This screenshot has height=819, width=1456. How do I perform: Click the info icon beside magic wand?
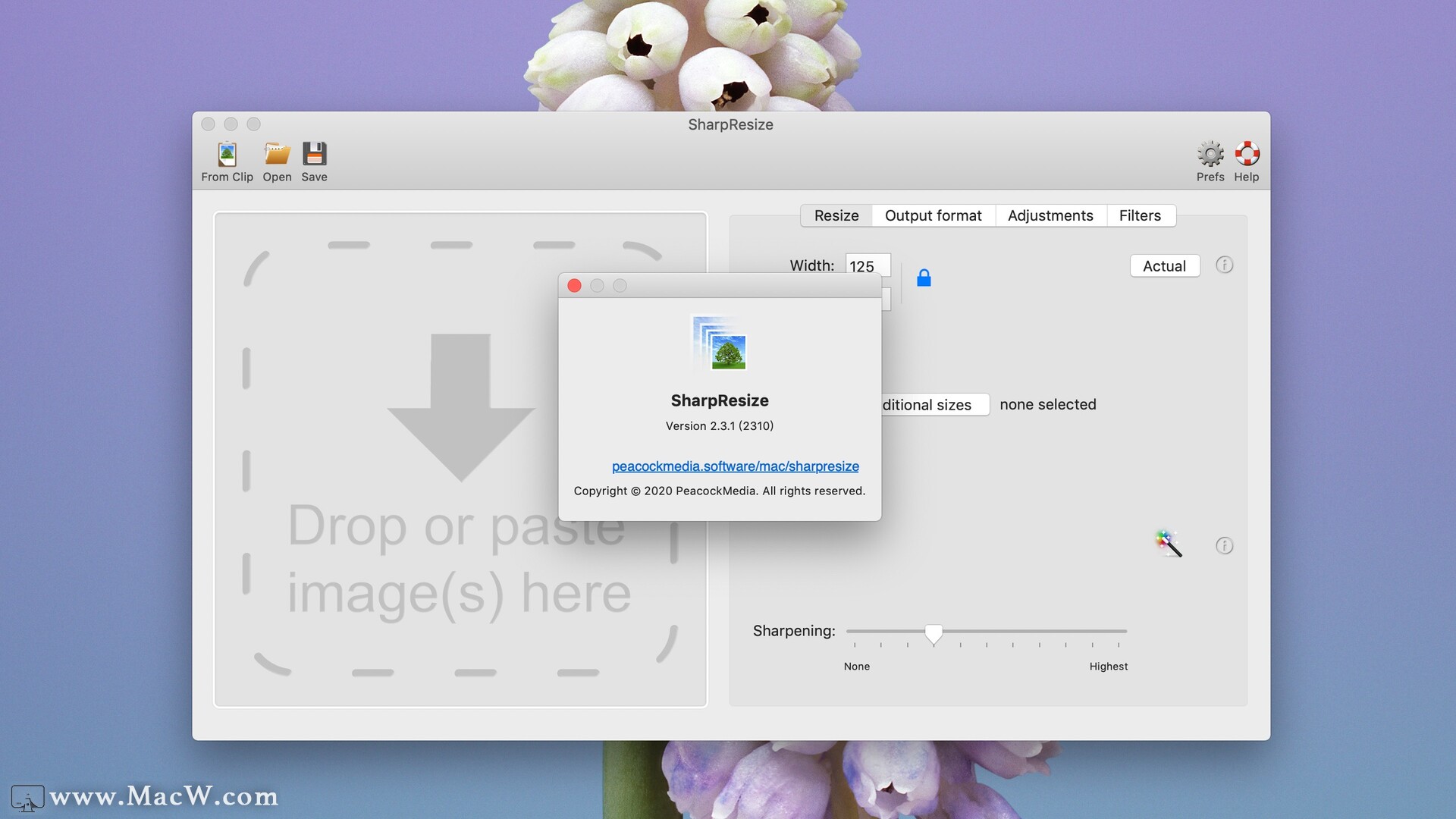pyautogui.click(x=1224, y=546)
